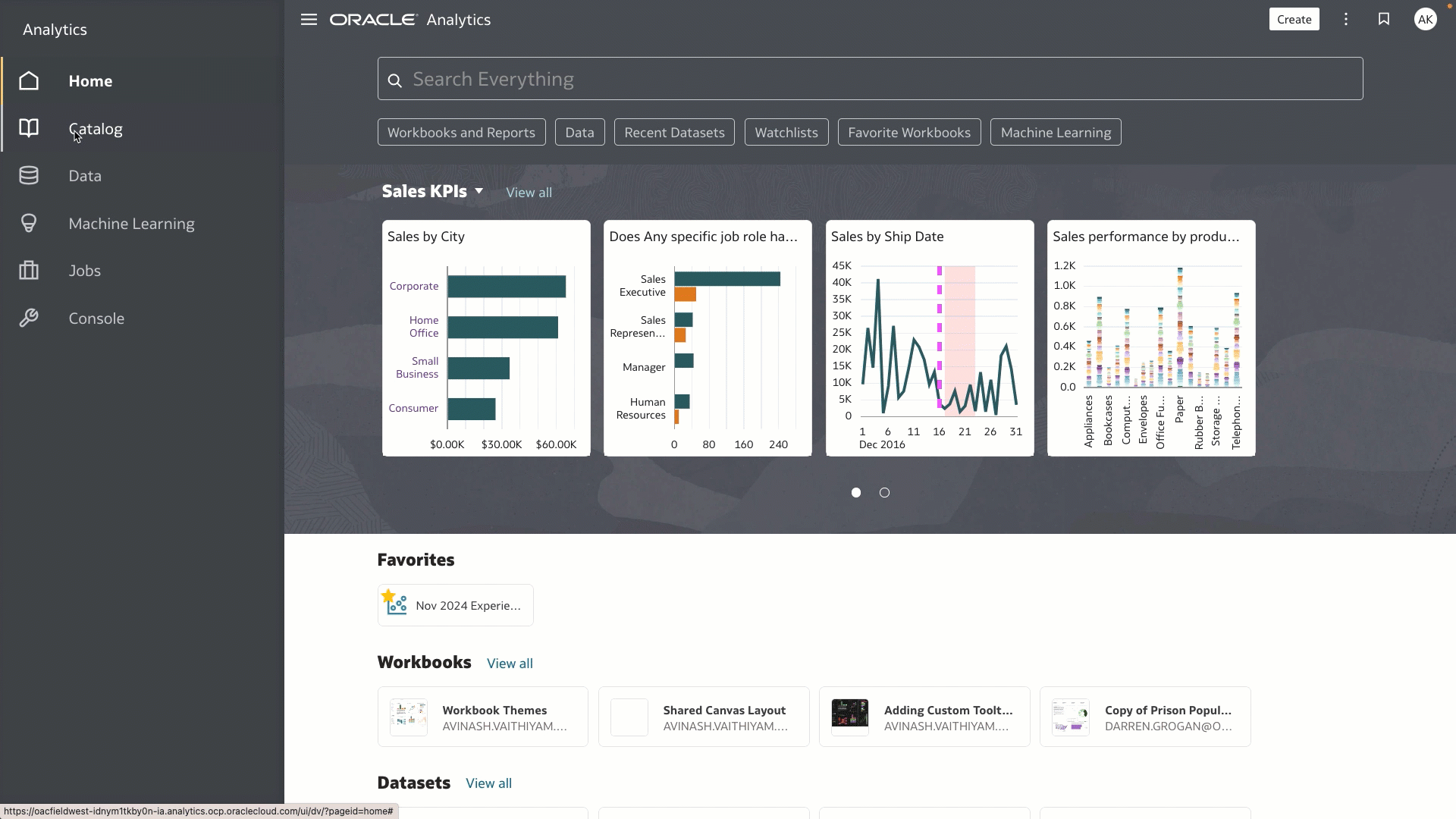Open Catalog via its book icon

point(28,128)
